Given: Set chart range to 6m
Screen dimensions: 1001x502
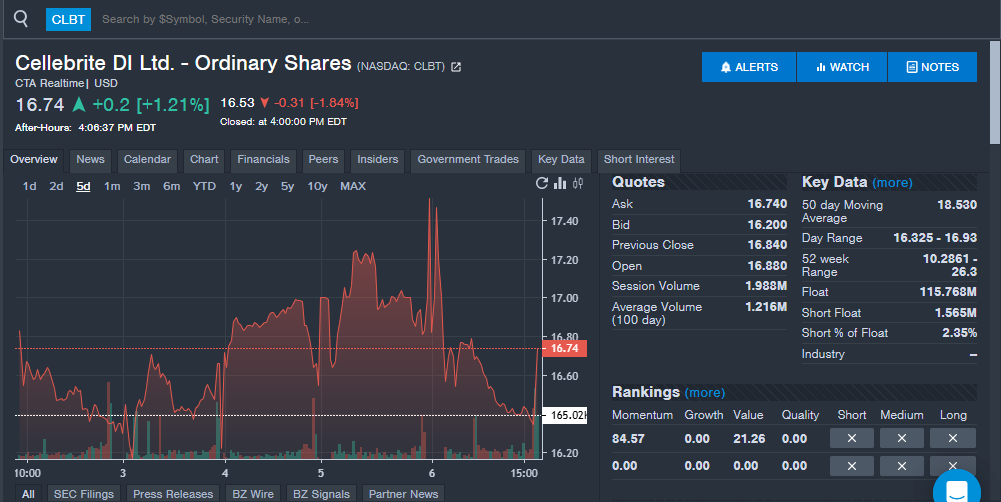Looking at the screenshot, I should coord(171,186).
